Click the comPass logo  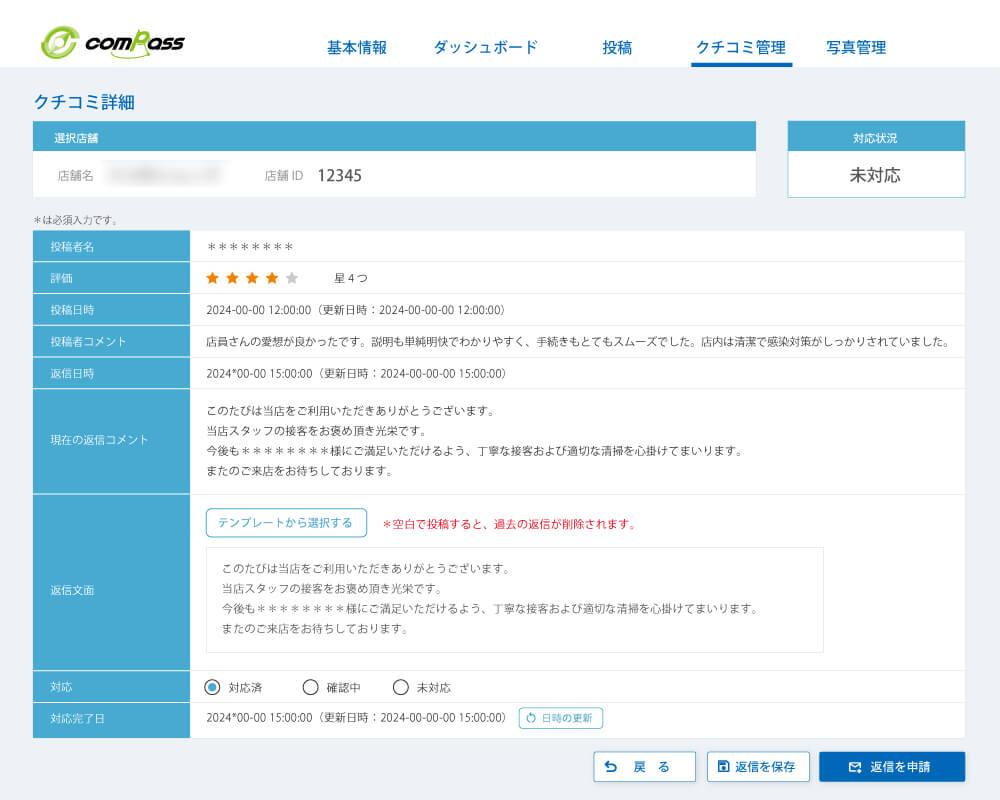pos(112,43)
